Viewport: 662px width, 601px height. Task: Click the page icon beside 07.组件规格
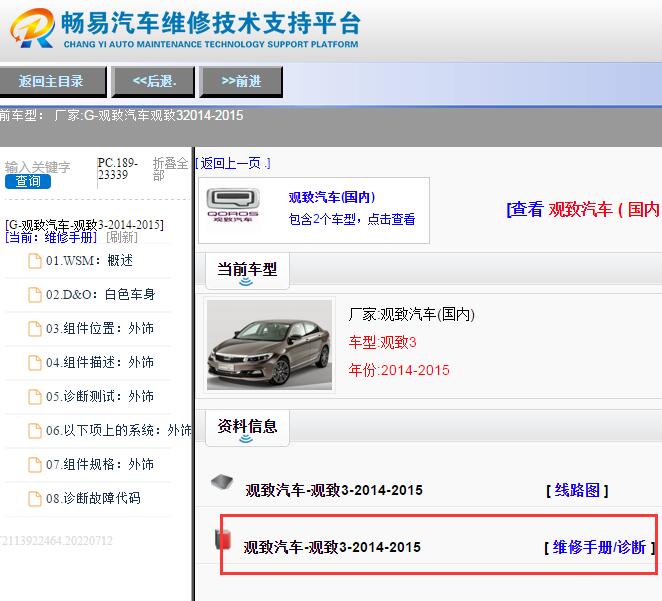pyautogui.click(x=35, y=465)
